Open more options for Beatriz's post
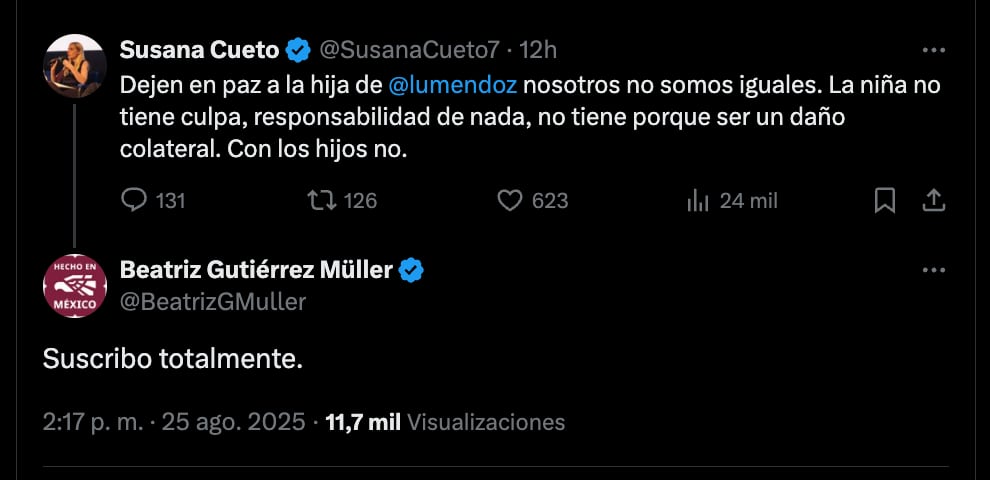This screenshot has width=990, height=480. click(x=933, y=270)
